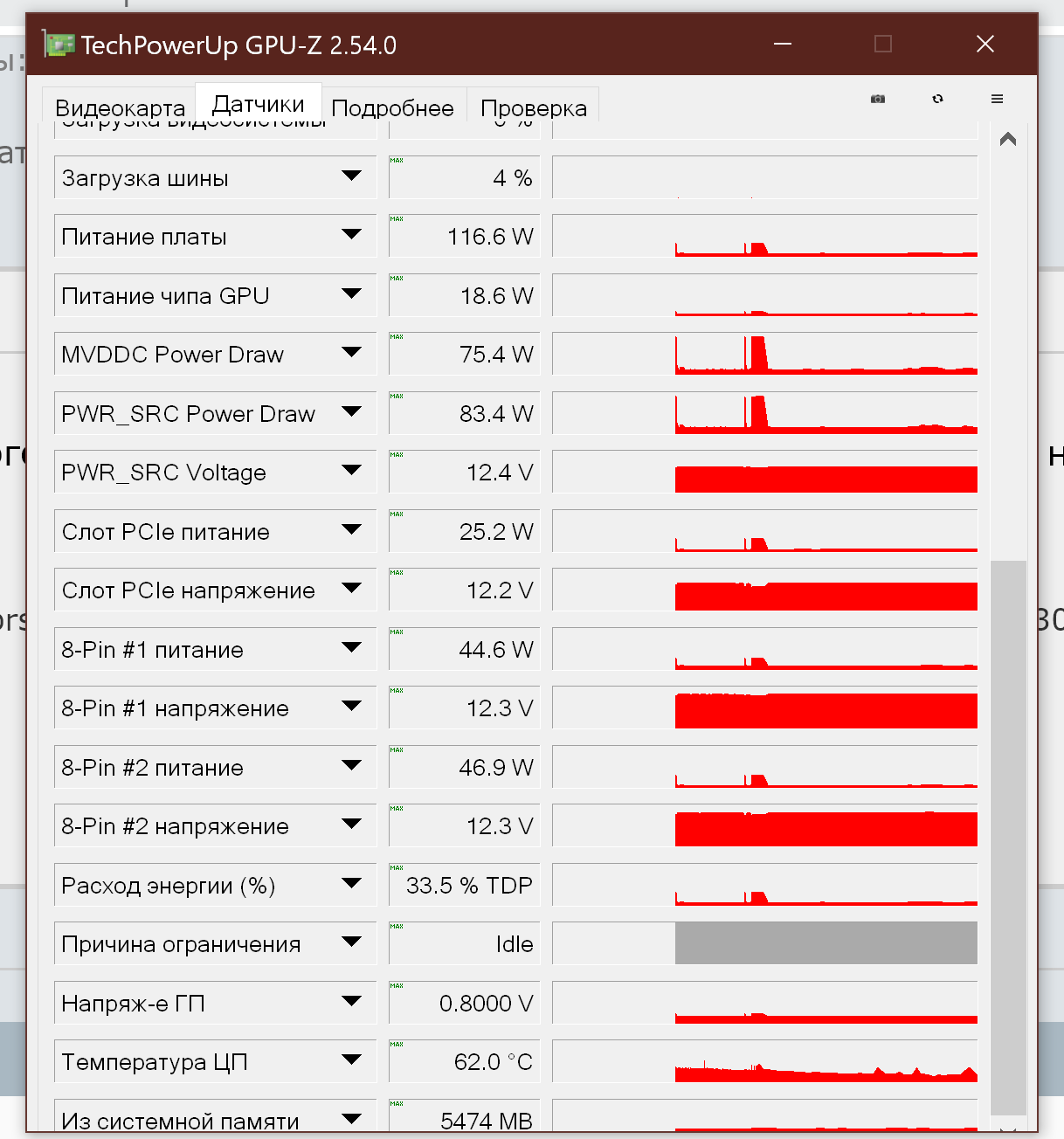Open 8-Pin #1 напряжение dropdown

coord(352,707)
